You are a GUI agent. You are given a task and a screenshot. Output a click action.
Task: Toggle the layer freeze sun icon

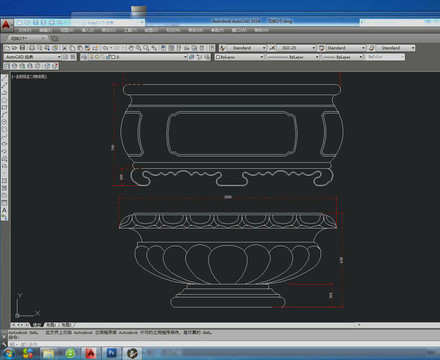click(x=97, y=57)
